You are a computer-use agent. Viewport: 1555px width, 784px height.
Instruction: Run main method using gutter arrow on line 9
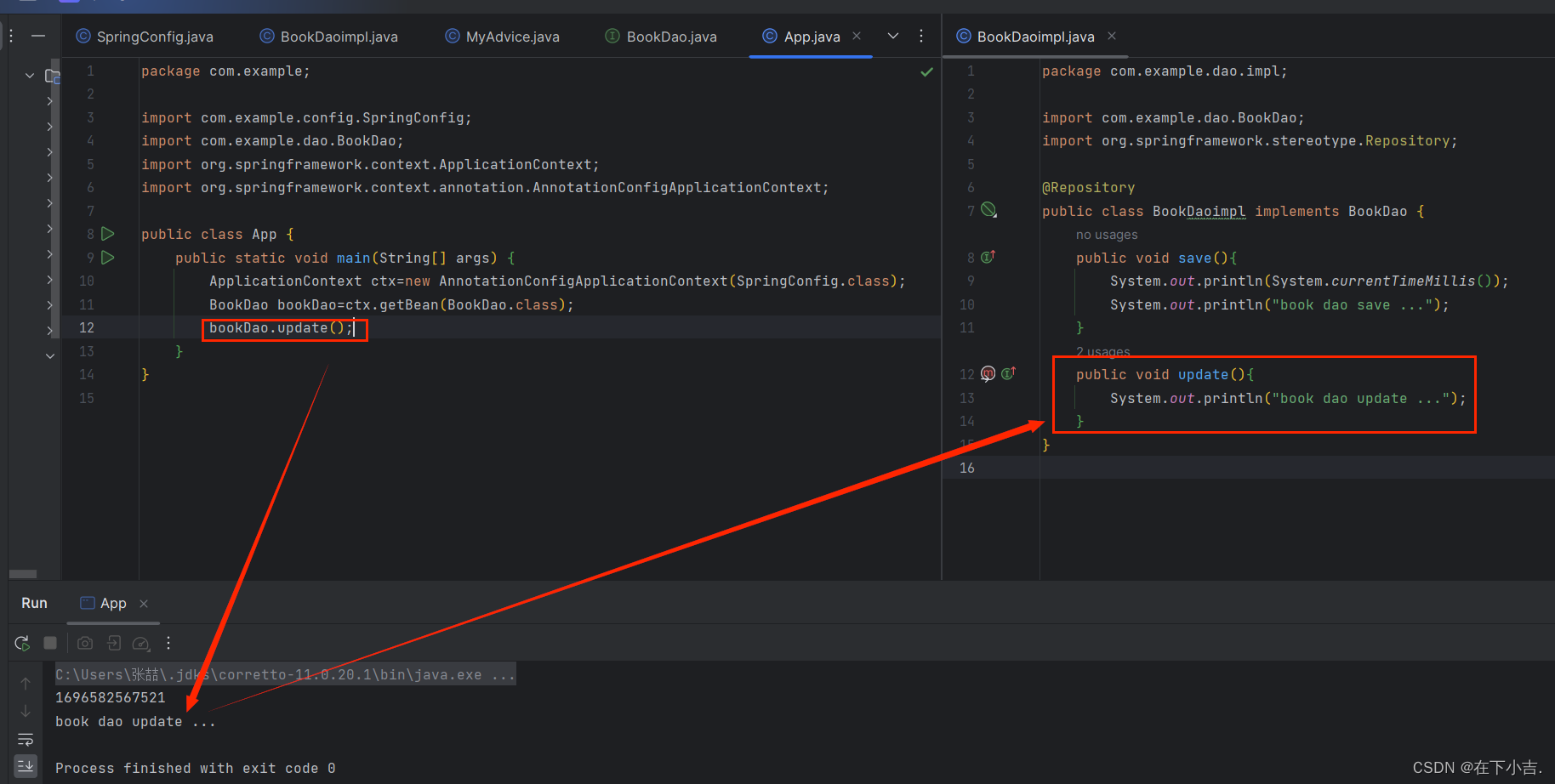(x=108, y=258)
